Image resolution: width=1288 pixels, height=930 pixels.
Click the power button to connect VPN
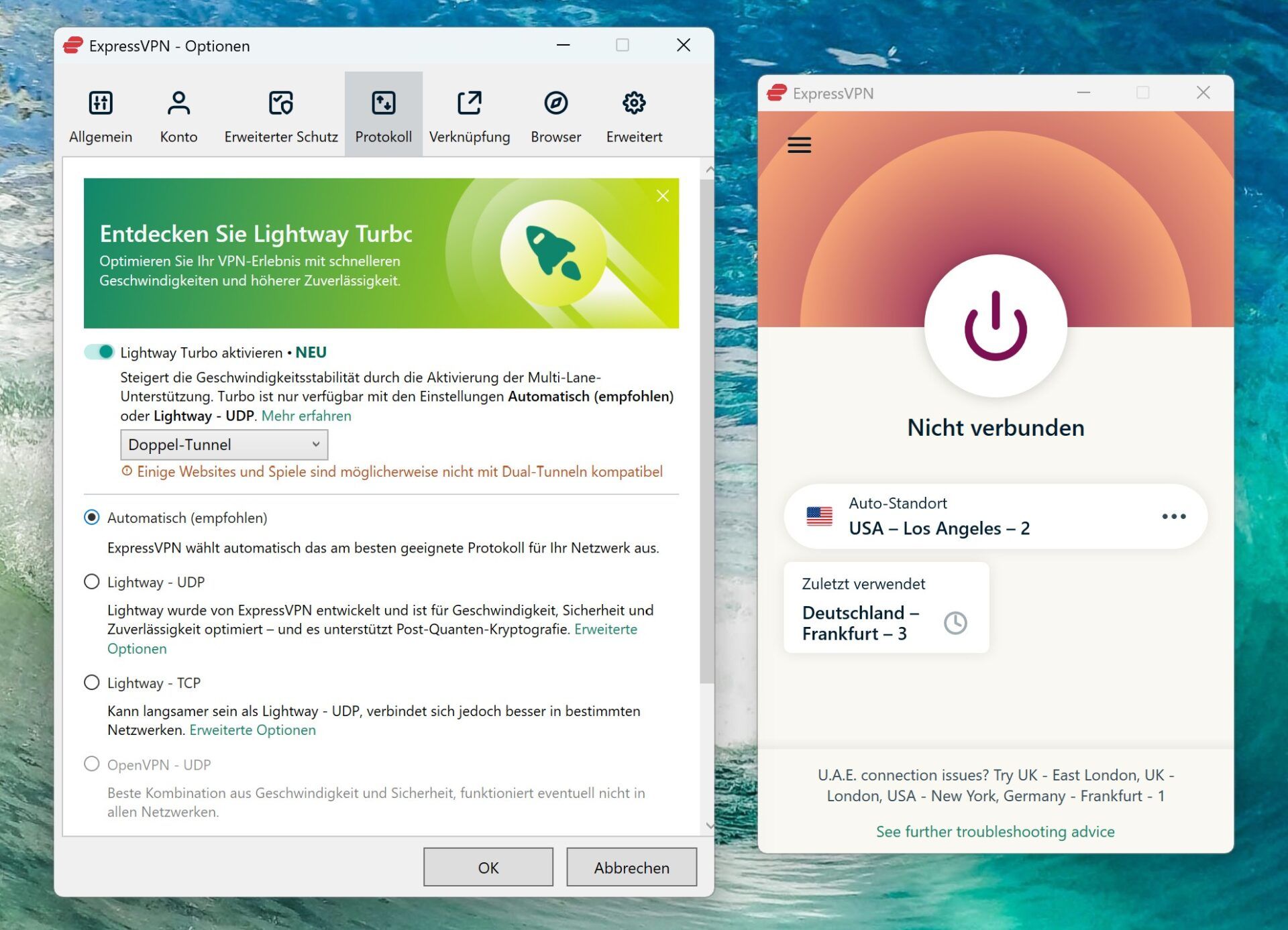996,327
